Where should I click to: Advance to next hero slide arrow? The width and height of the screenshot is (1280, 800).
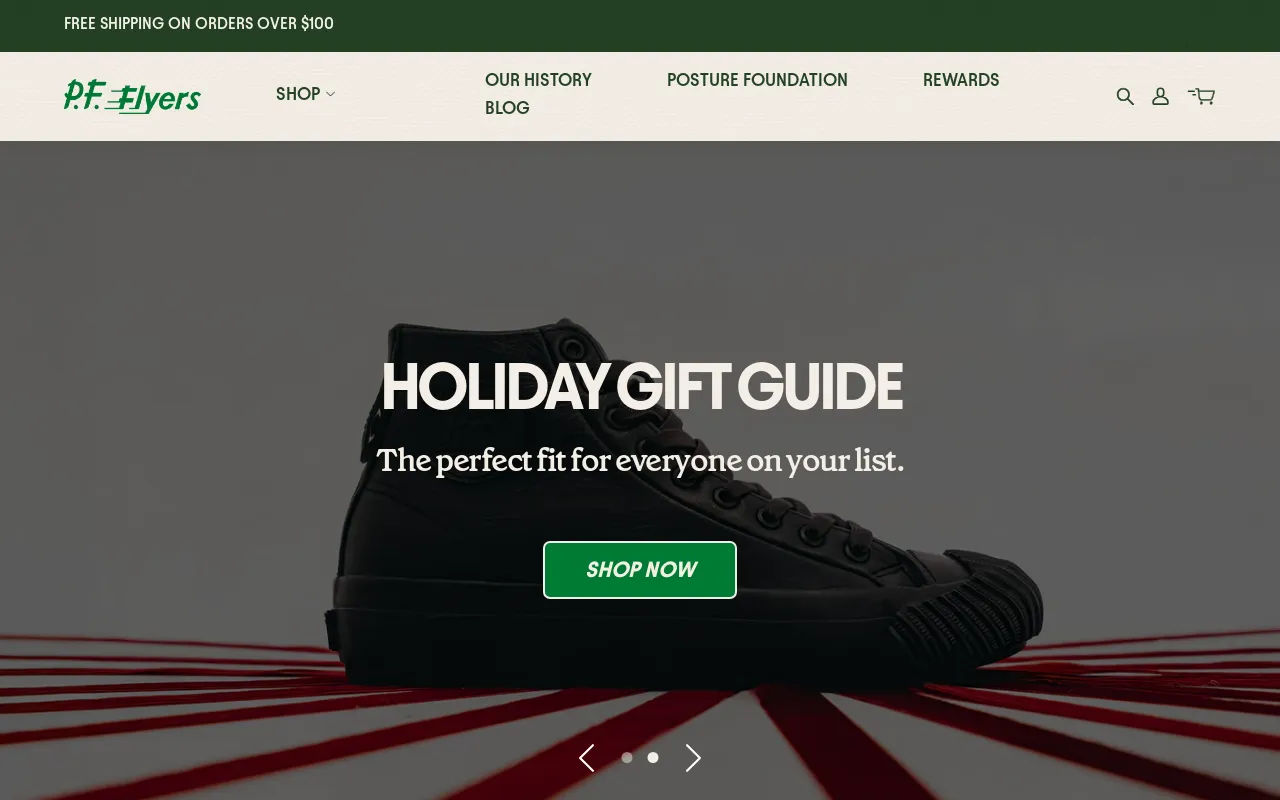point(693,758)
